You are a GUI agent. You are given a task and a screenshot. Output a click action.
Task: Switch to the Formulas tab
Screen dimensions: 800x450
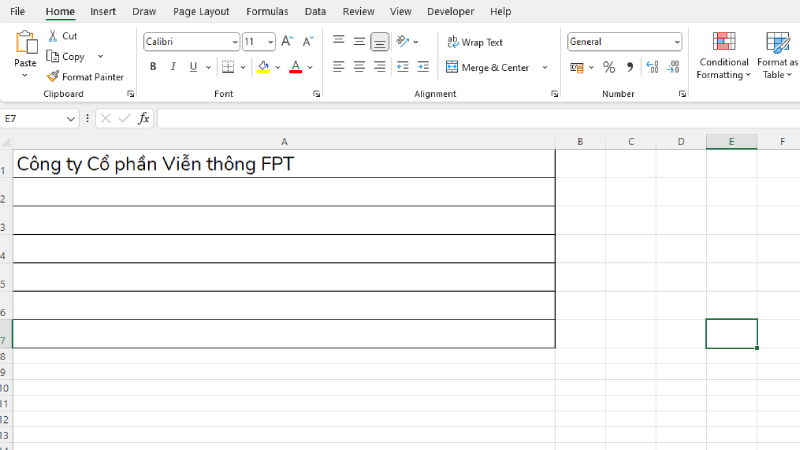click(267, 12)
